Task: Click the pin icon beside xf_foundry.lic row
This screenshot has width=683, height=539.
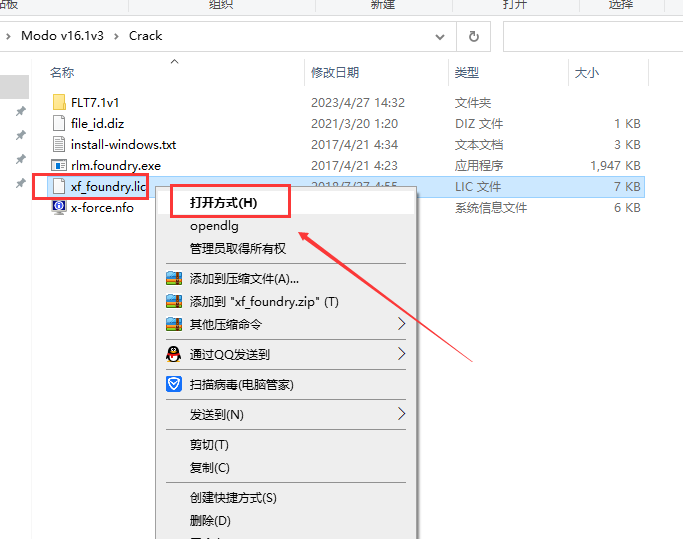Action: [20, 183]
